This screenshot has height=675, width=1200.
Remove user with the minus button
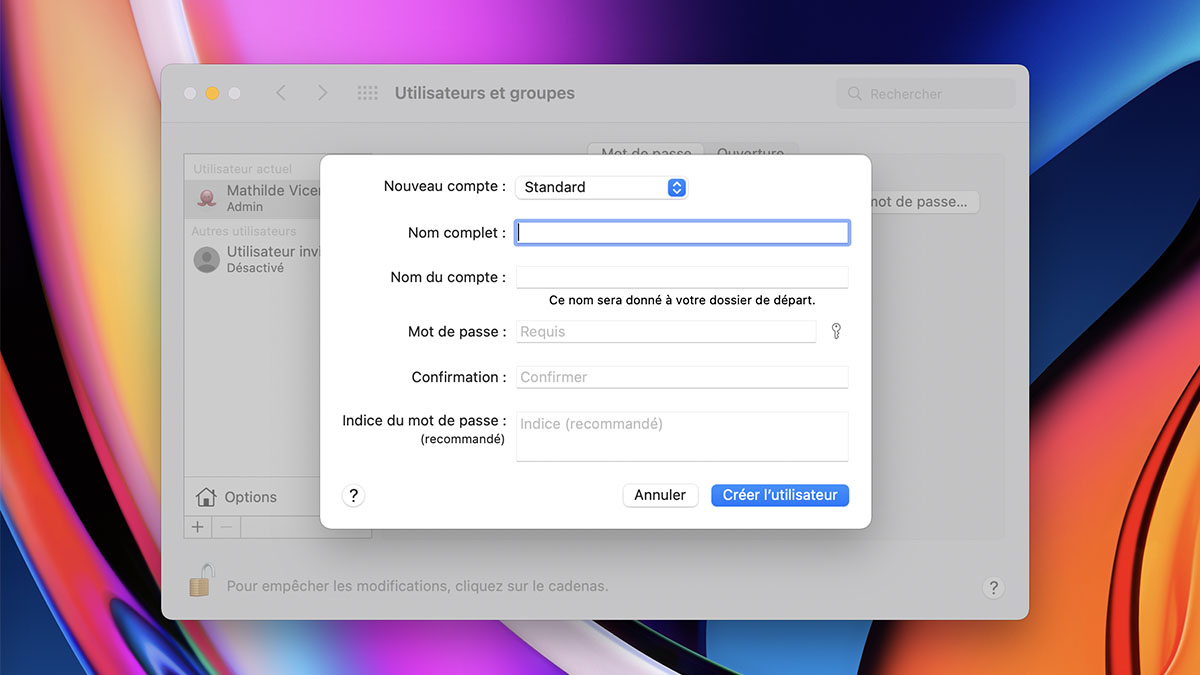(226, 527)
